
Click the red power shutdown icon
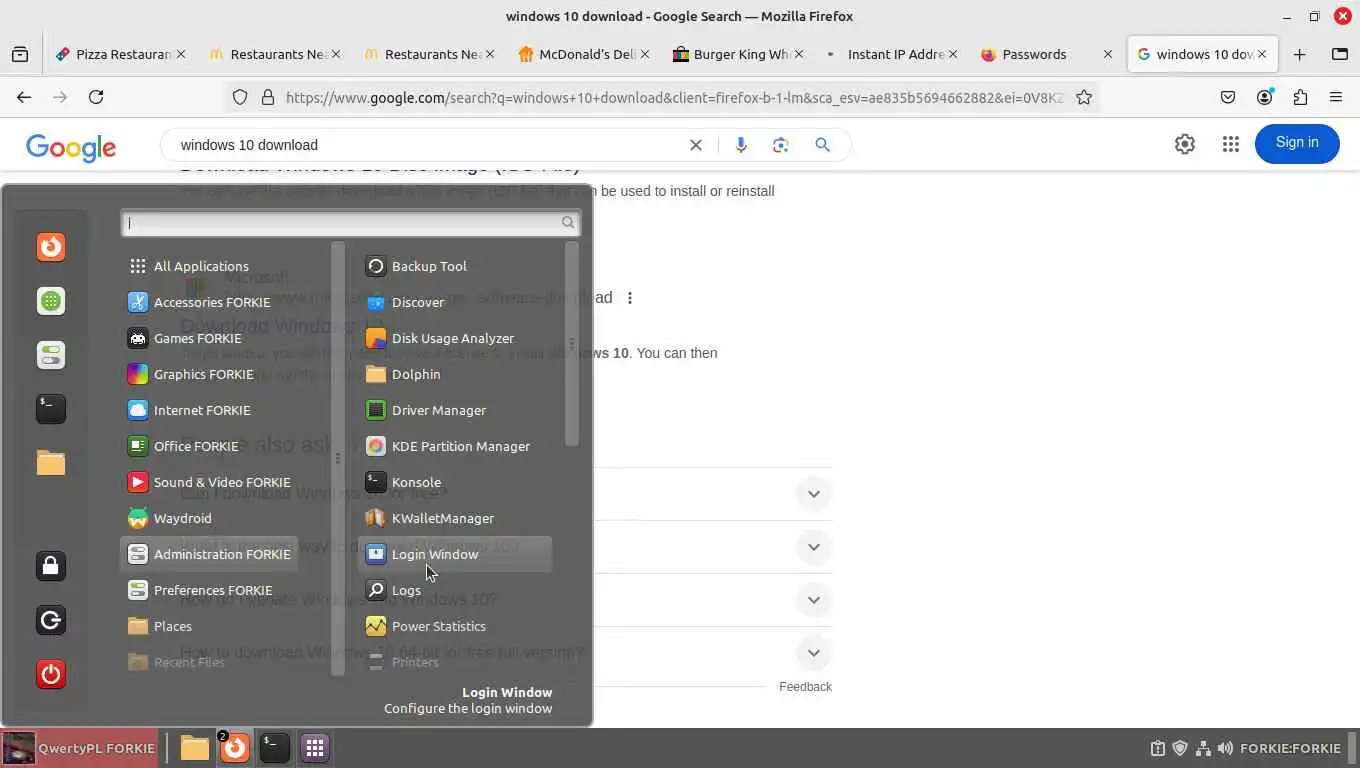pyautogui.click(x=51, y=674)
